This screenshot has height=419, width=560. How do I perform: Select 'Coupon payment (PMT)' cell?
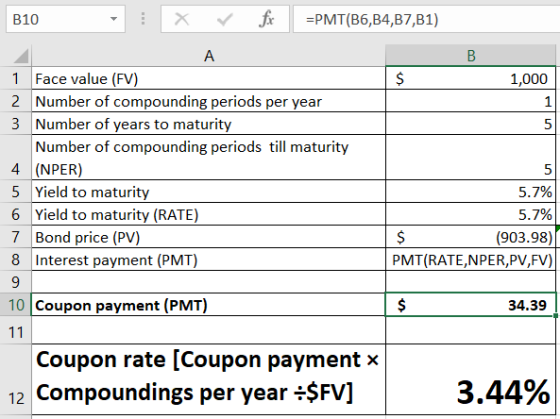point(209,305)
